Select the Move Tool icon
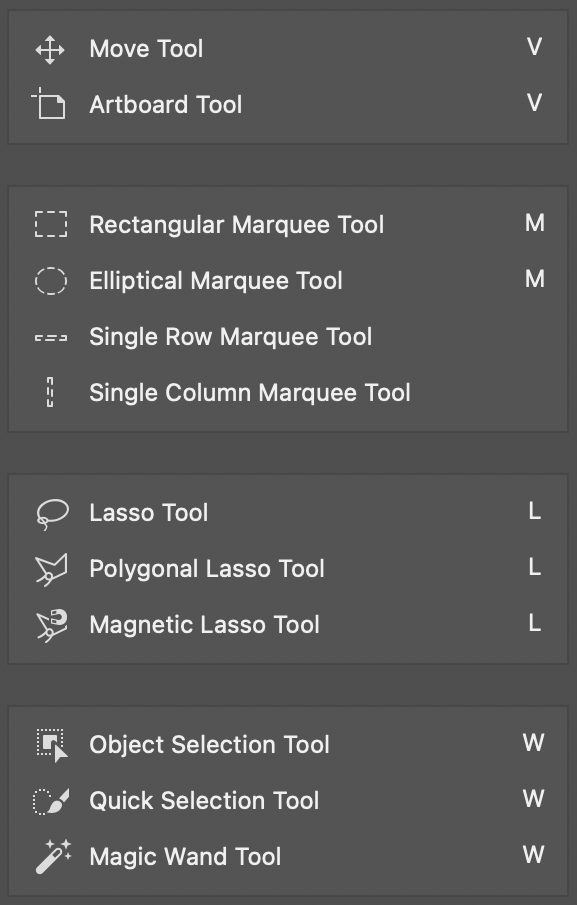The image size is (577, 905). pyautogui.click(x=50, y=50)
